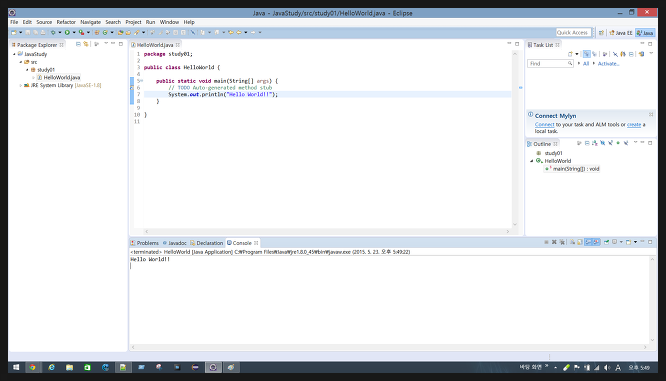Open the New file dropdown arrow
This screenshot has width=666, height=381.
click(x=21, y=32)
